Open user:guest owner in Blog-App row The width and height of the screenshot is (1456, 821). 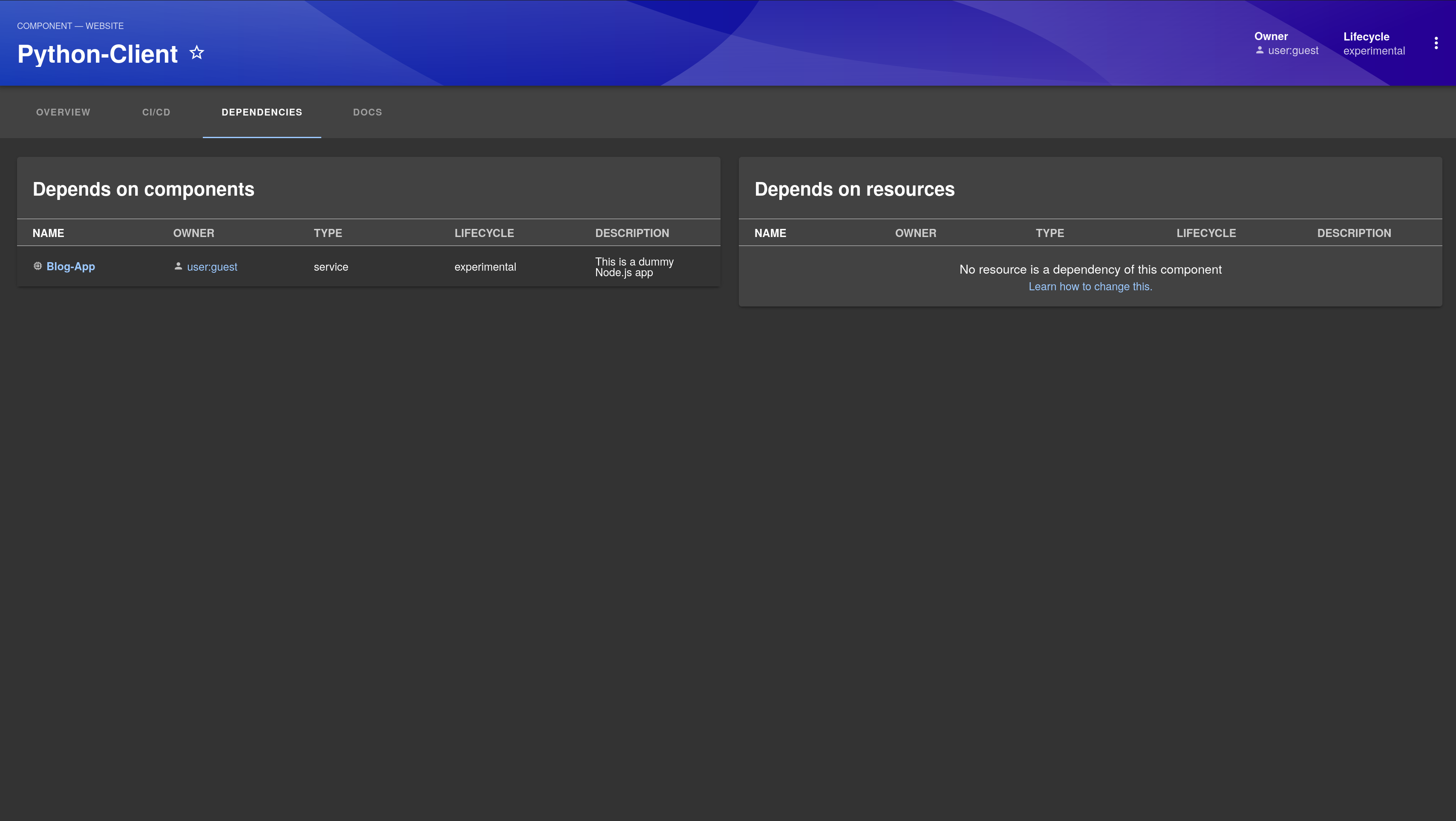(212, 267)
